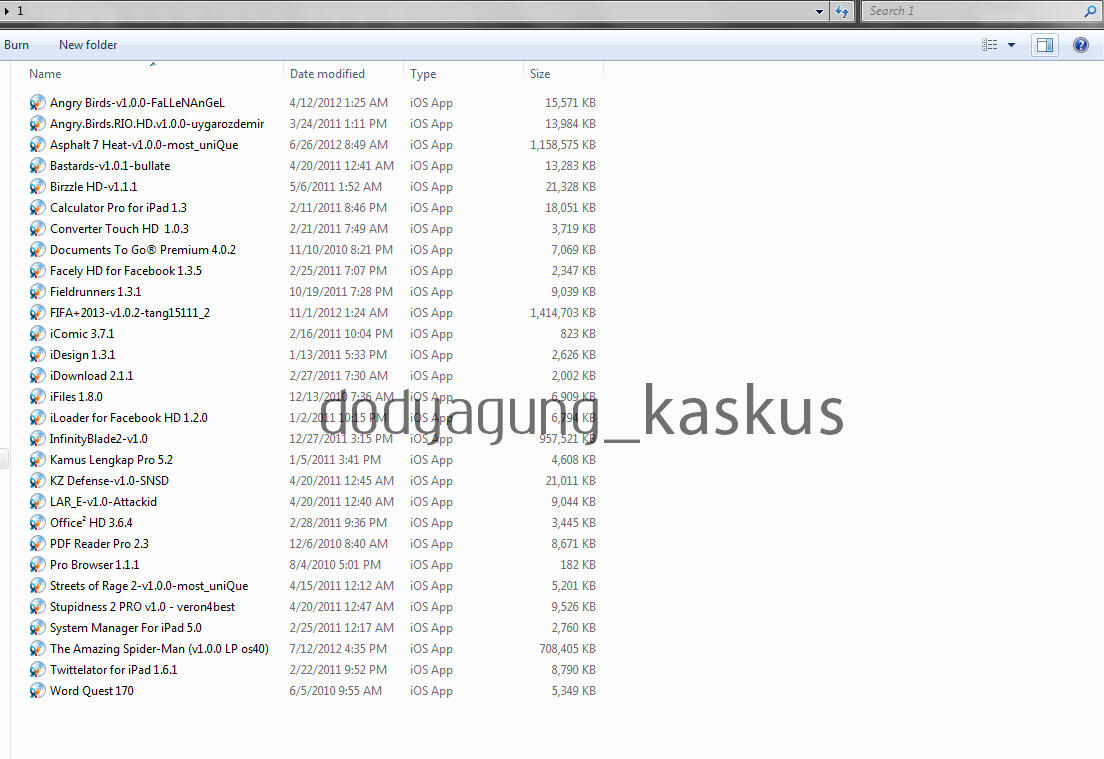Click the InfinityBlade2-v1.0 file icon
The image size is (1104, 759).
[x=37, y=439]
